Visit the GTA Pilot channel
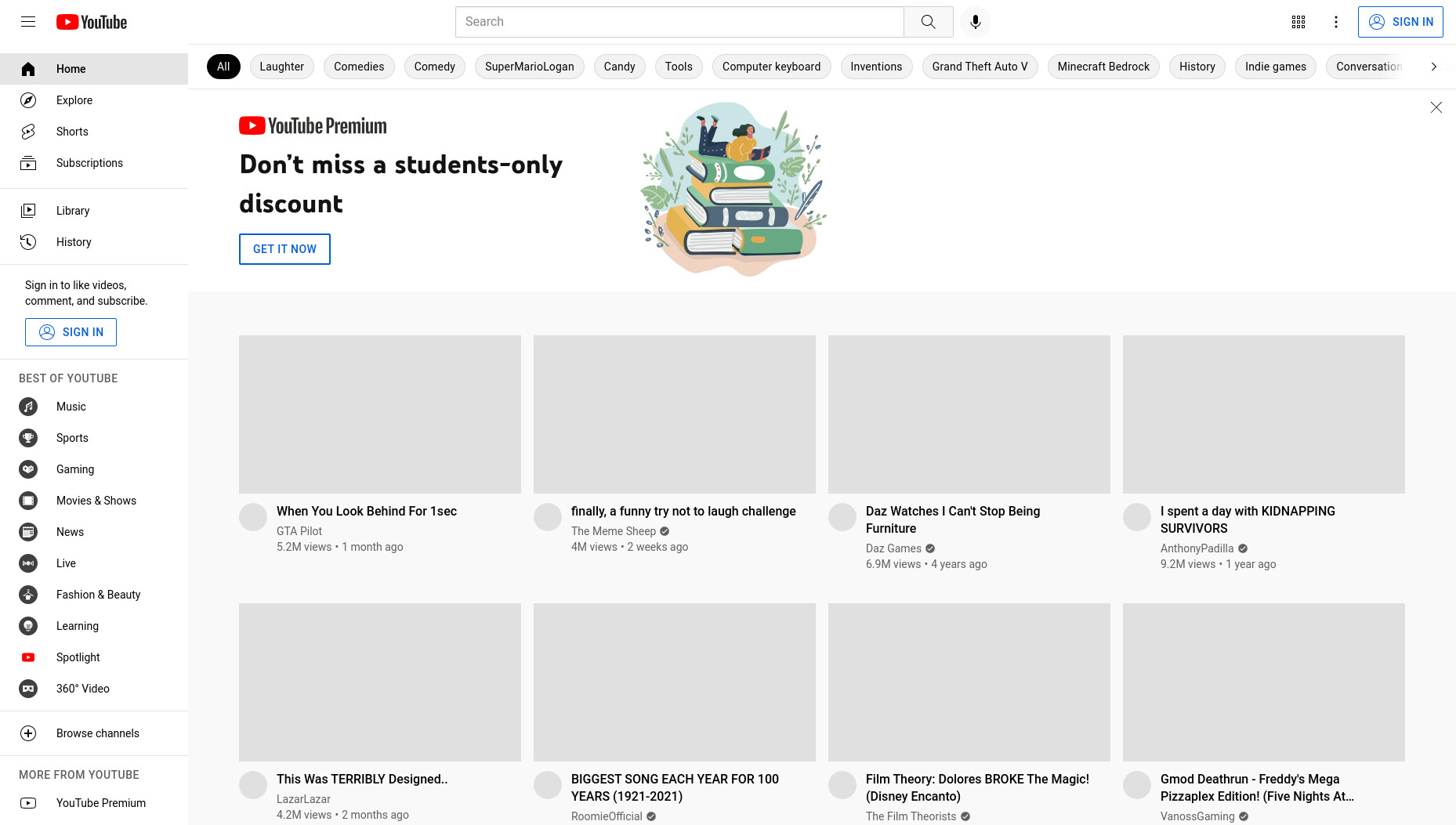The width and height of the screenshot is (1456, 825). [x=299, y=531]
